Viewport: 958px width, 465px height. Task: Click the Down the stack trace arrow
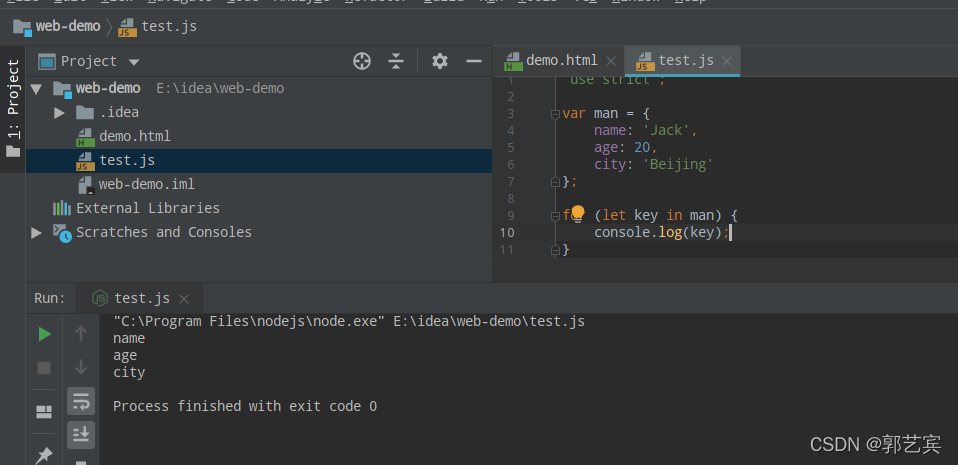[x=81, y=367]
